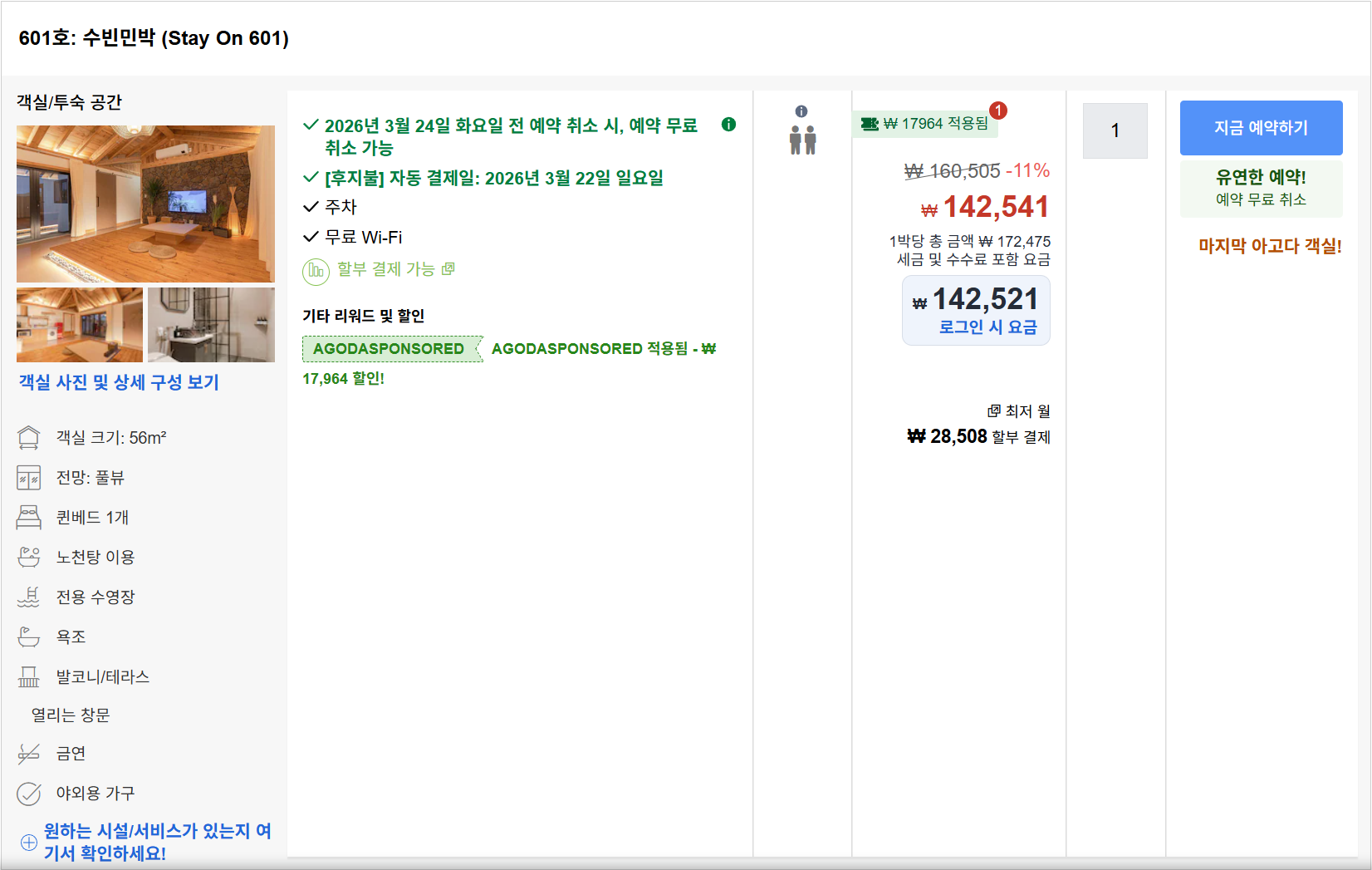The width and height of the screenshot is (1372, 870).
Task: Click the ₩ 28,508 할부 결제 text
Action: [x=978, y=437]
